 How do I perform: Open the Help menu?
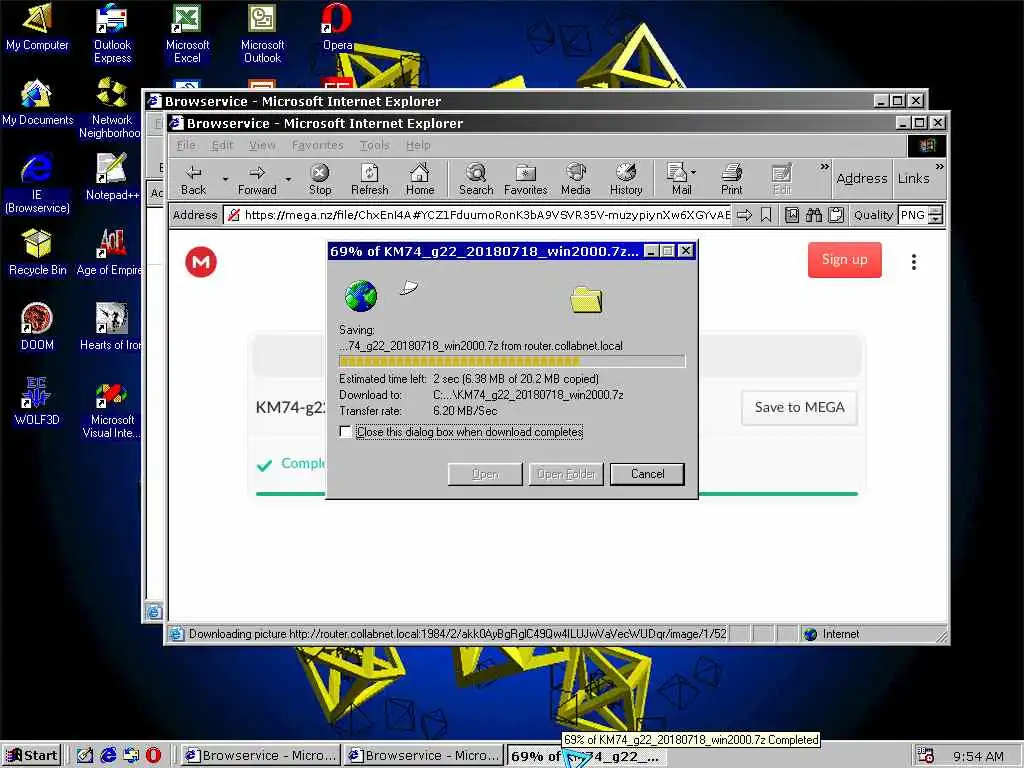click(x=418, y=145)
